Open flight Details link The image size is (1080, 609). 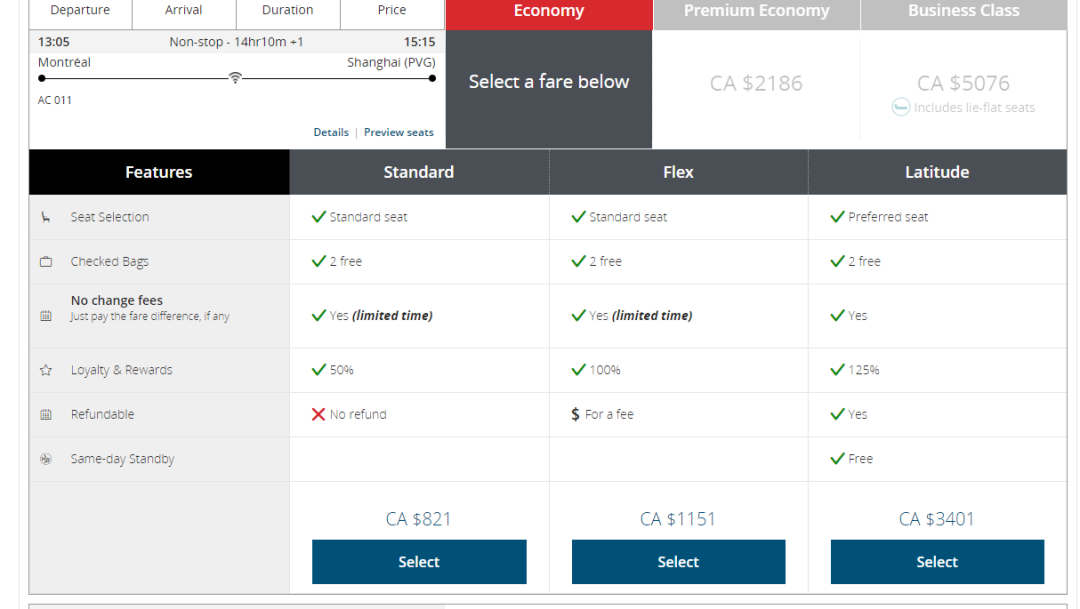[x=331, y=132]
